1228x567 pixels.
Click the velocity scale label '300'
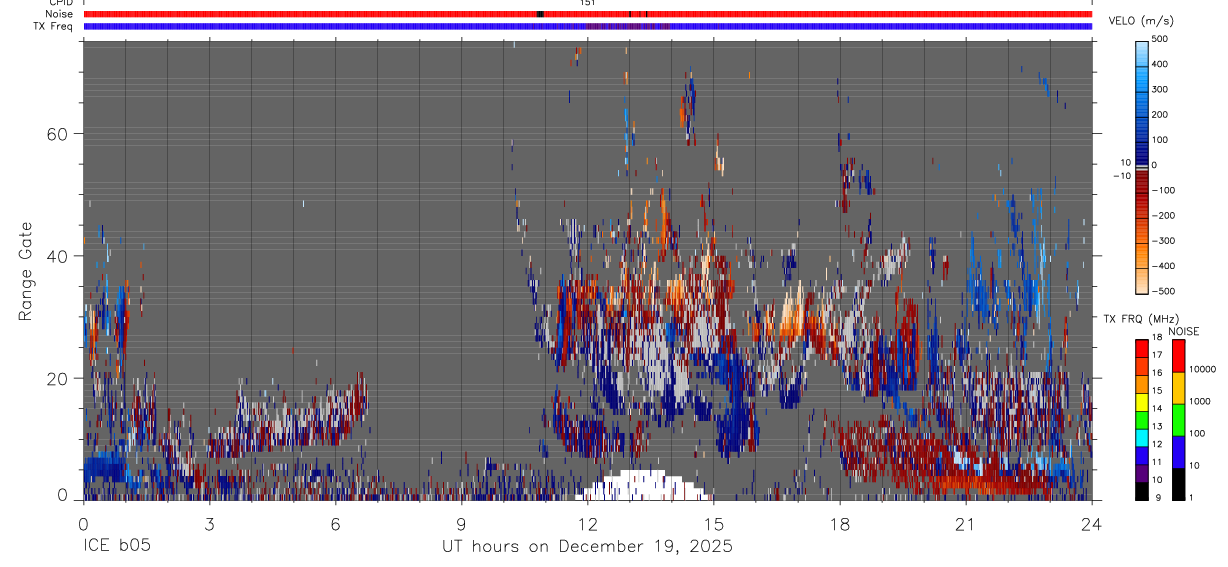[1160, 89]
